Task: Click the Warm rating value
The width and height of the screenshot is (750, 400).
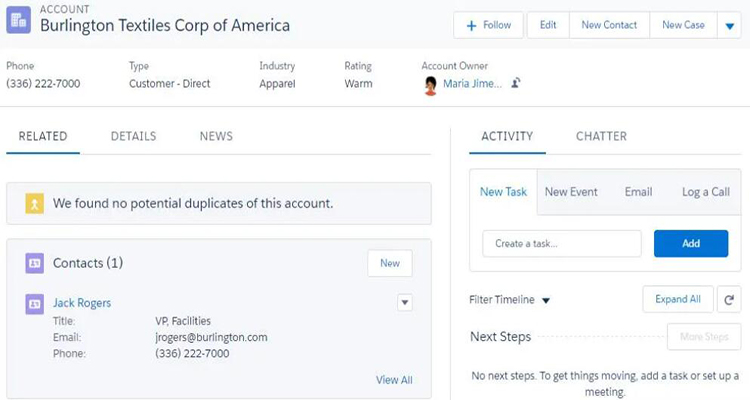Action: pyautogui.click(x=358, y=84)
